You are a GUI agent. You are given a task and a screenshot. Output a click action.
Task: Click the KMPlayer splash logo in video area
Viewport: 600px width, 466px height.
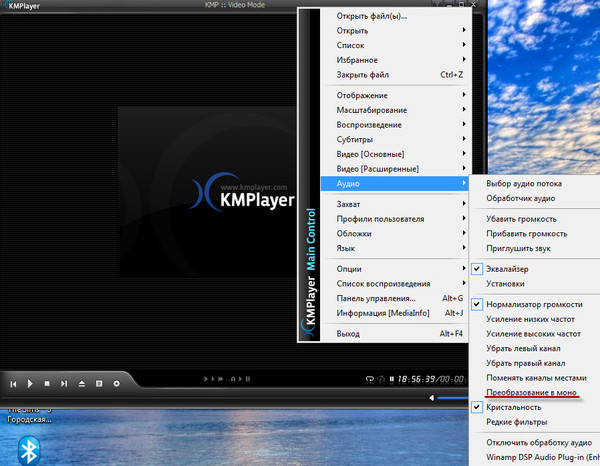click(243, 192)
